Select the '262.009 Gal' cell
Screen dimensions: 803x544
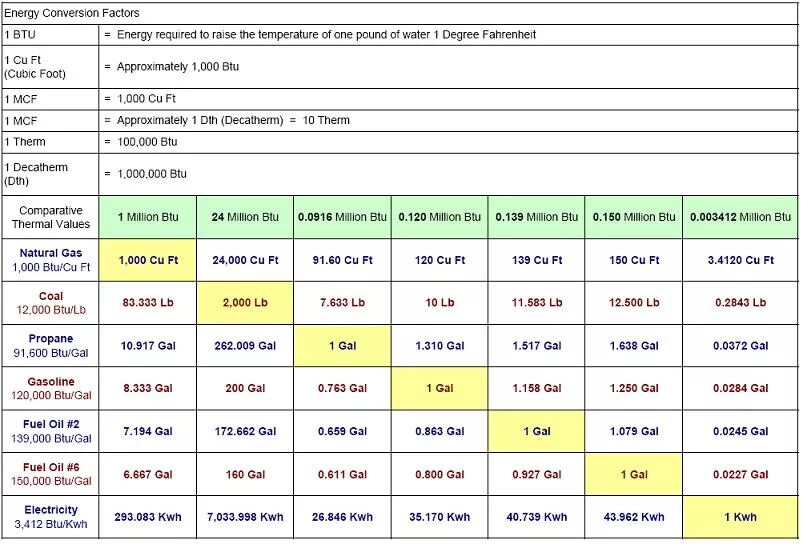point(245,346)
